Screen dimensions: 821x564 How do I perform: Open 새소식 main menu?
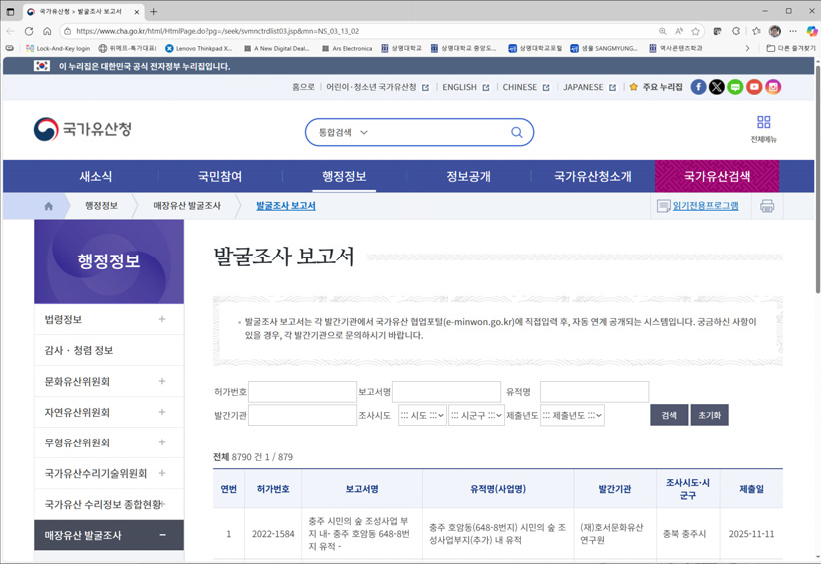(x=96, y=176)
